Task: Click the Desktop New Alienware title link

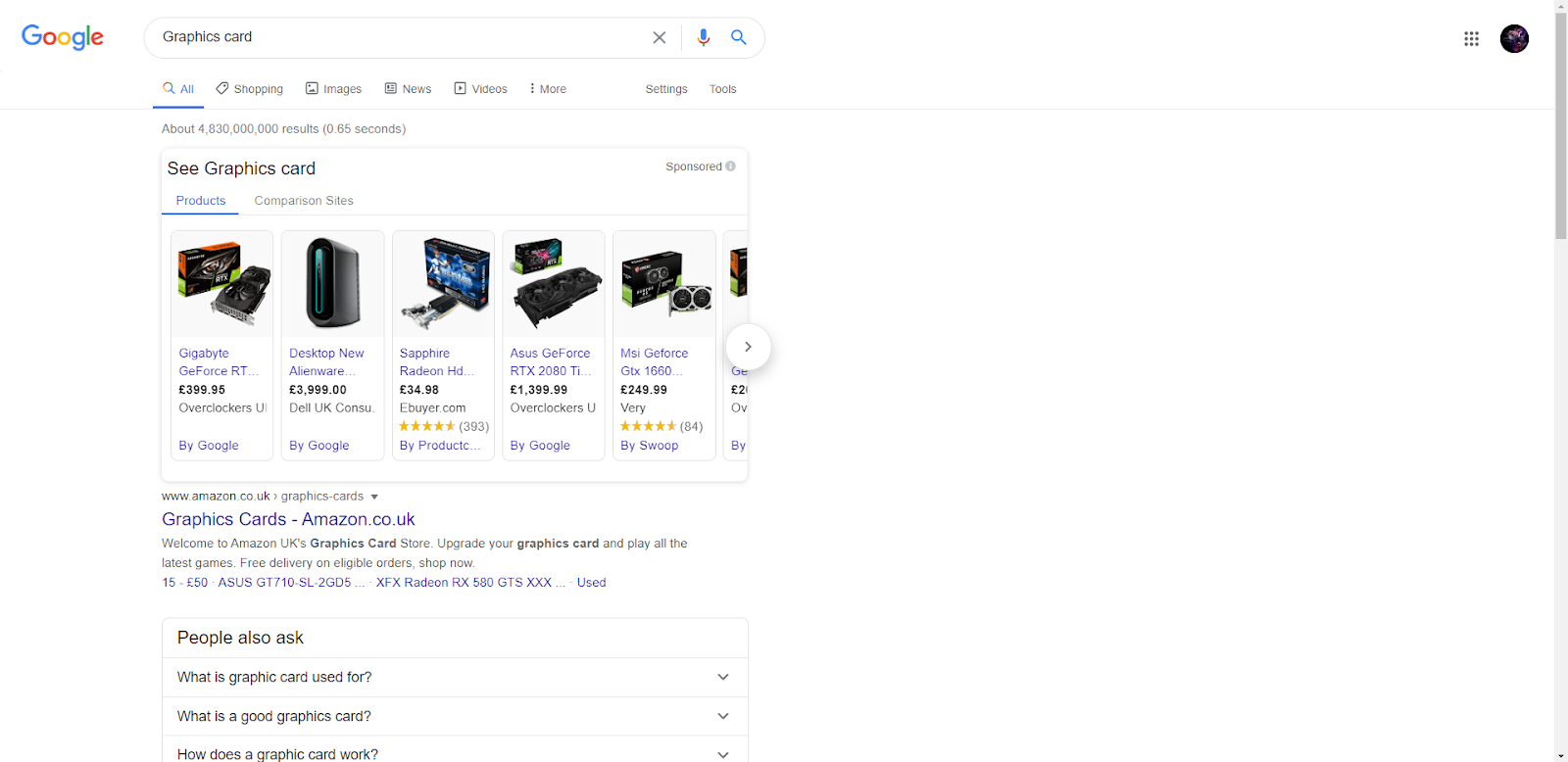Action: (x=326, y=362)
